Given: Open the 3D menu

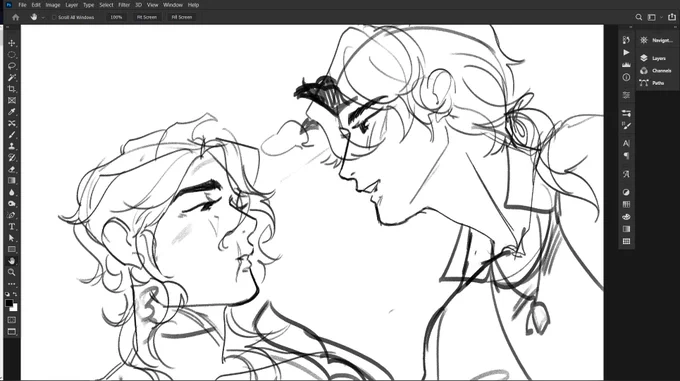Looking at the screenshot, I should pyautogui.click(x=138, y=5).
